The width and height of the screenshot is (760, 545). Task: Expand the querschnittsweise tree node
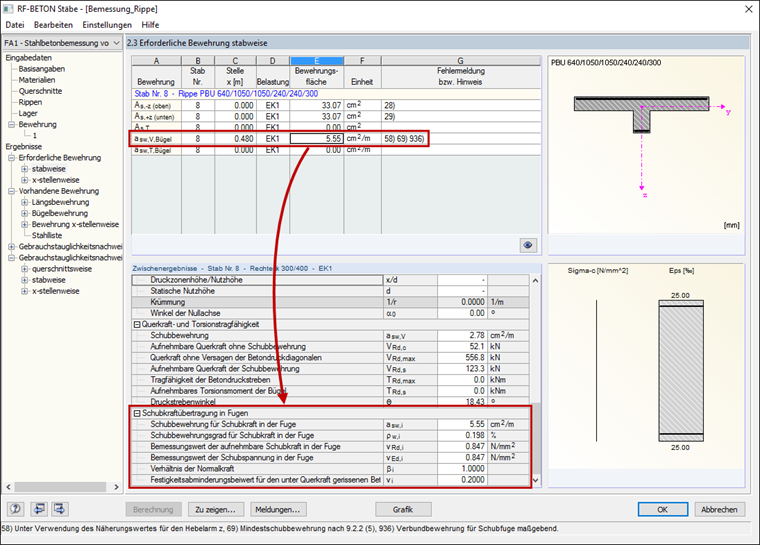click(x=24, y=269)
